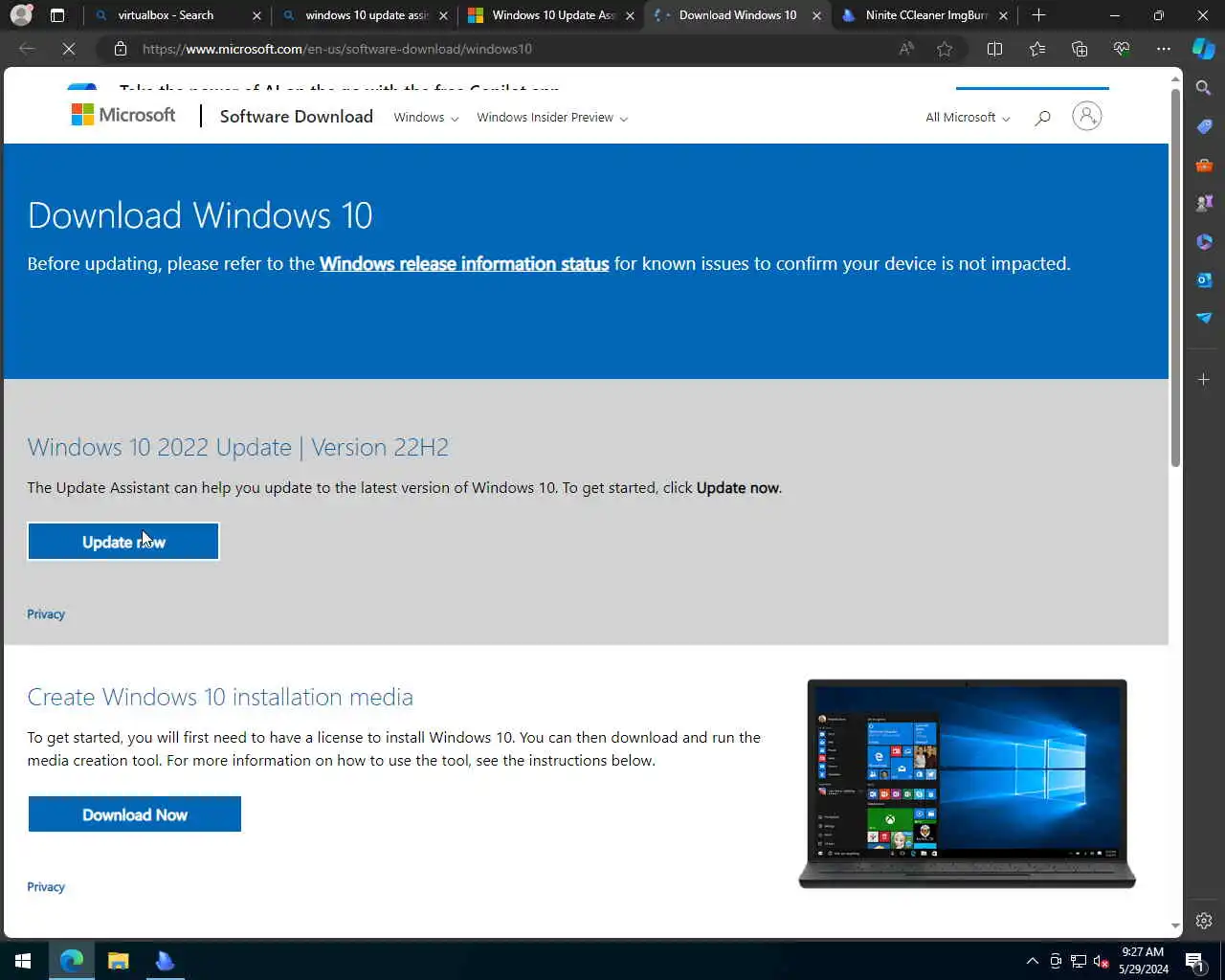Switch to the Windows 10 Update Assistant tab
The image size is (1225, 980).
[x=553, y=15]
